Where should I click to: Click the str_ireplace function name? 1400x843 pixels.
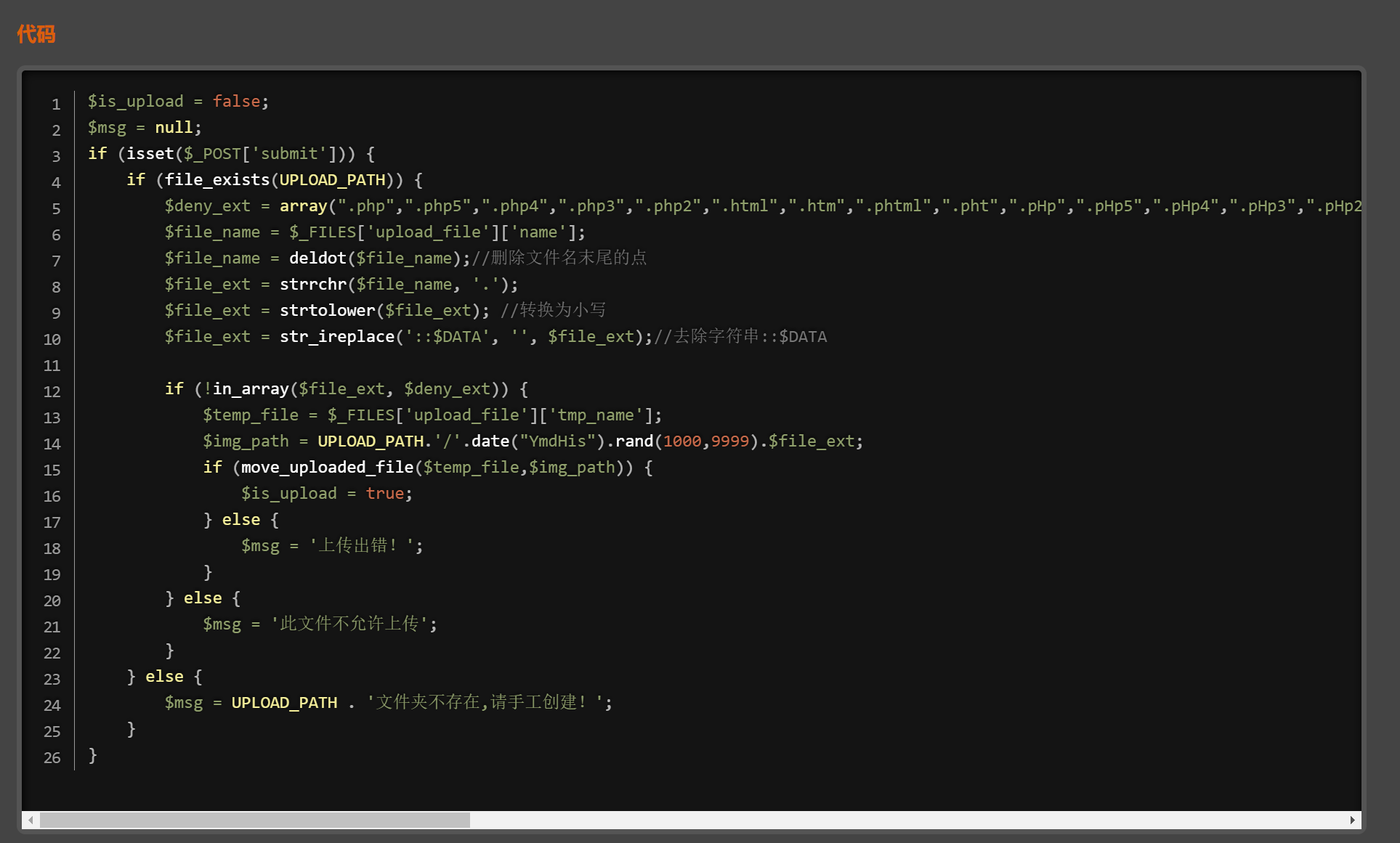(x=337, y=337)
